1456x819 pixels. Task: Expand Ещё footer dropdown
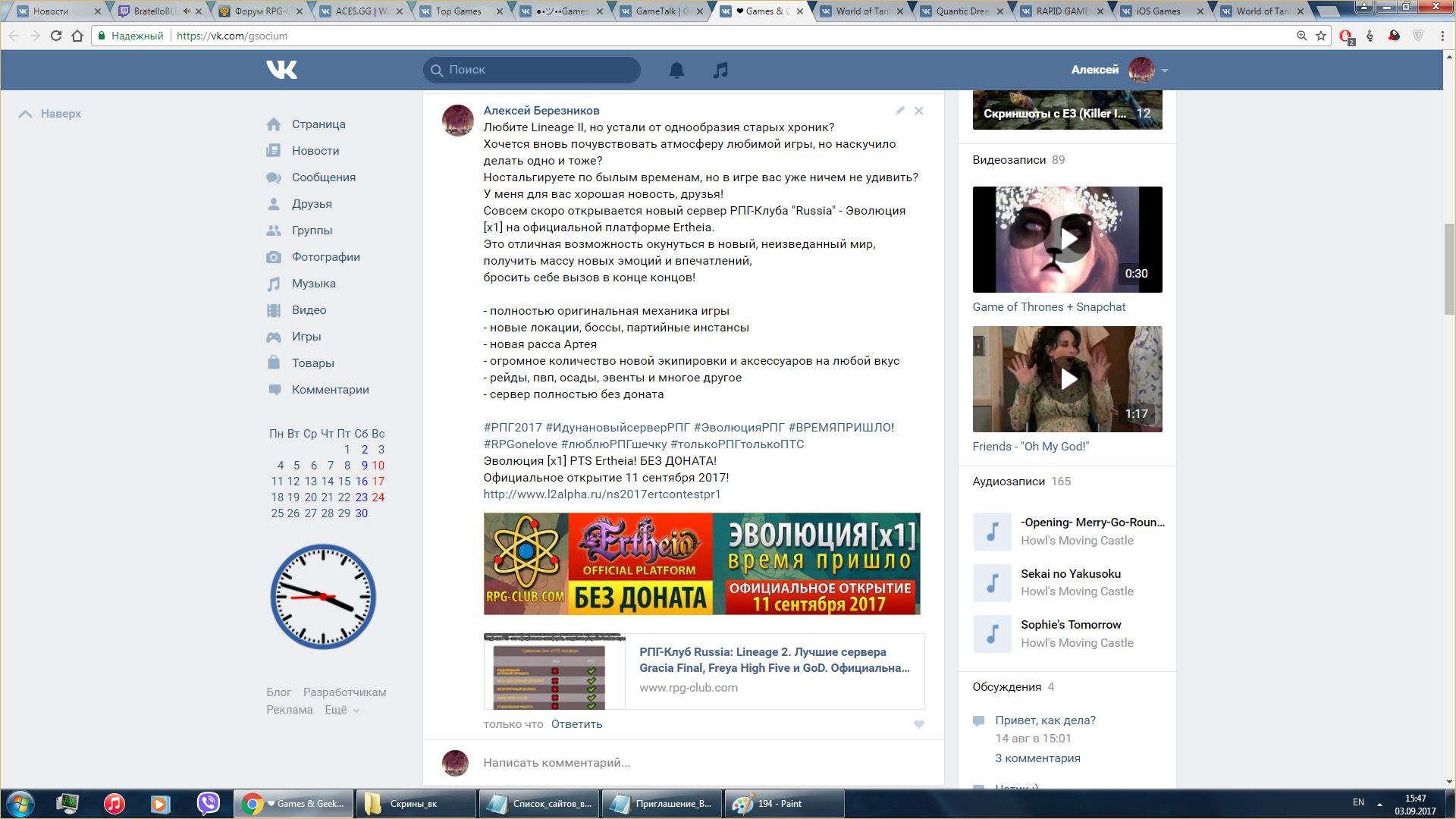[x=342, y=710]
